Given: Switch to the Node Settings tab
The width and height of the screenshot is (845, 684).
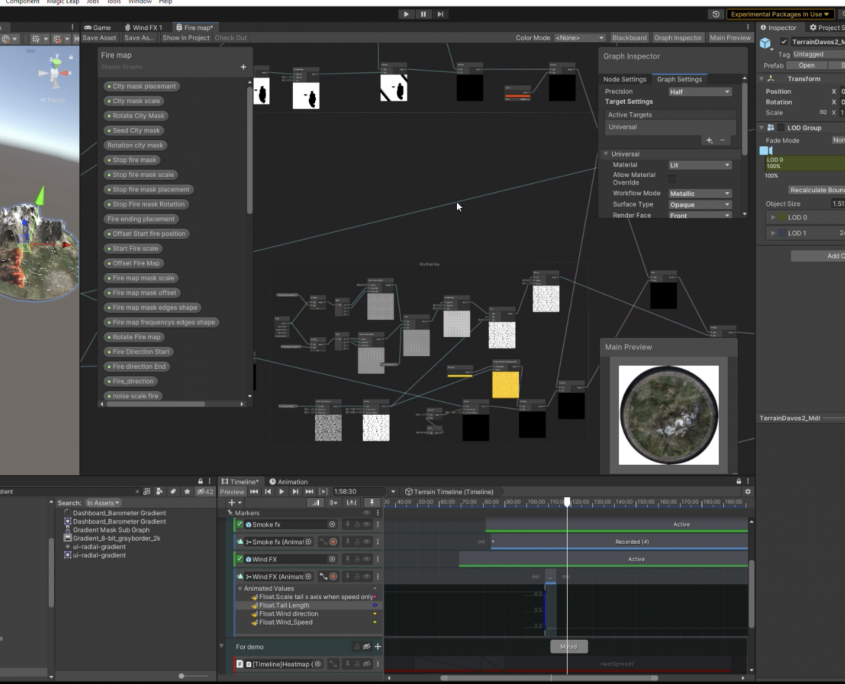Looking at the screenshot, I should click(625, 79).
